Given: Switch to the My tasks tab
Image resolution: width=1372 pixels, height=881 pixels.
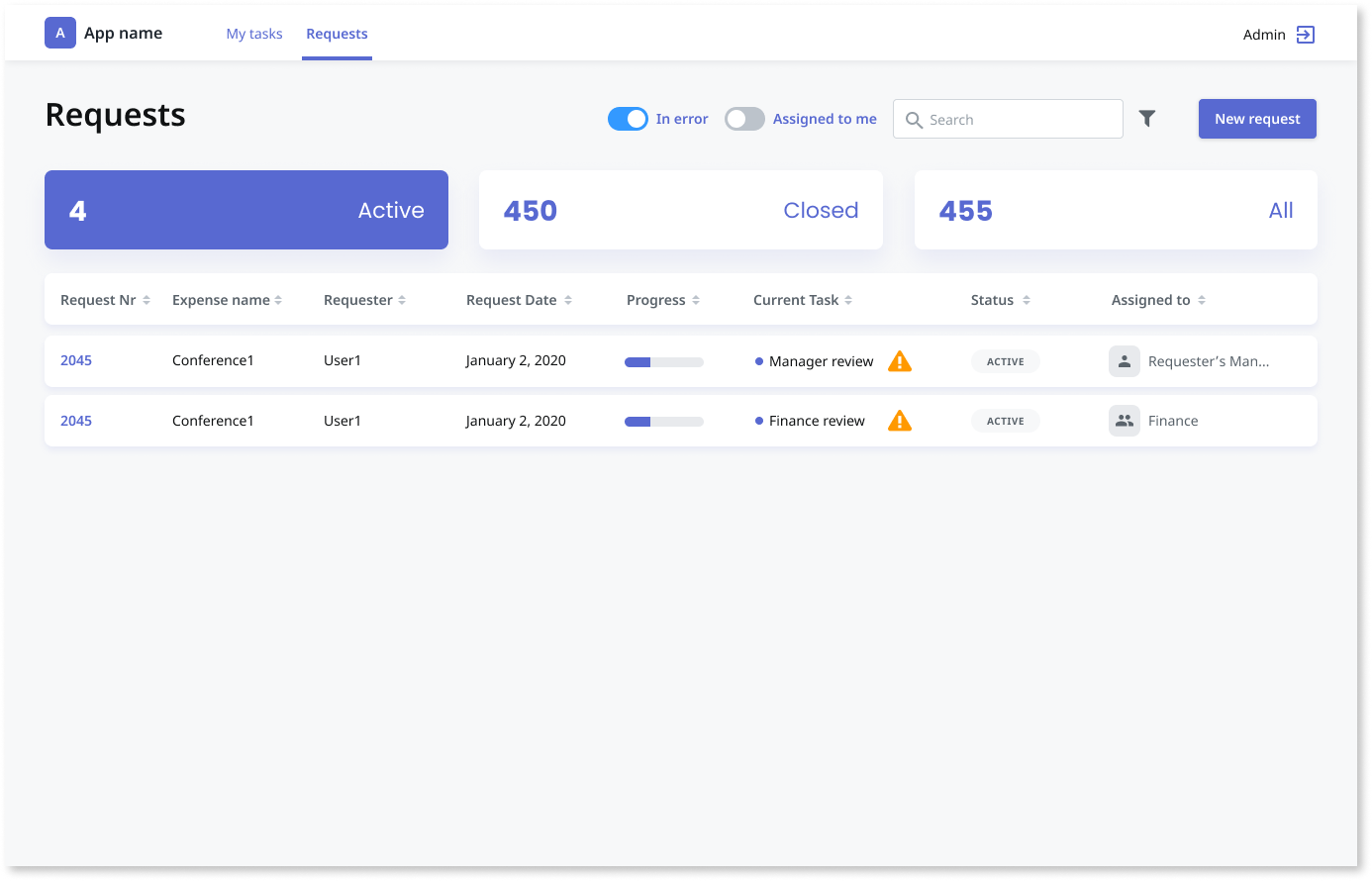Looking at the screenshot, I should tap(254, 33).
